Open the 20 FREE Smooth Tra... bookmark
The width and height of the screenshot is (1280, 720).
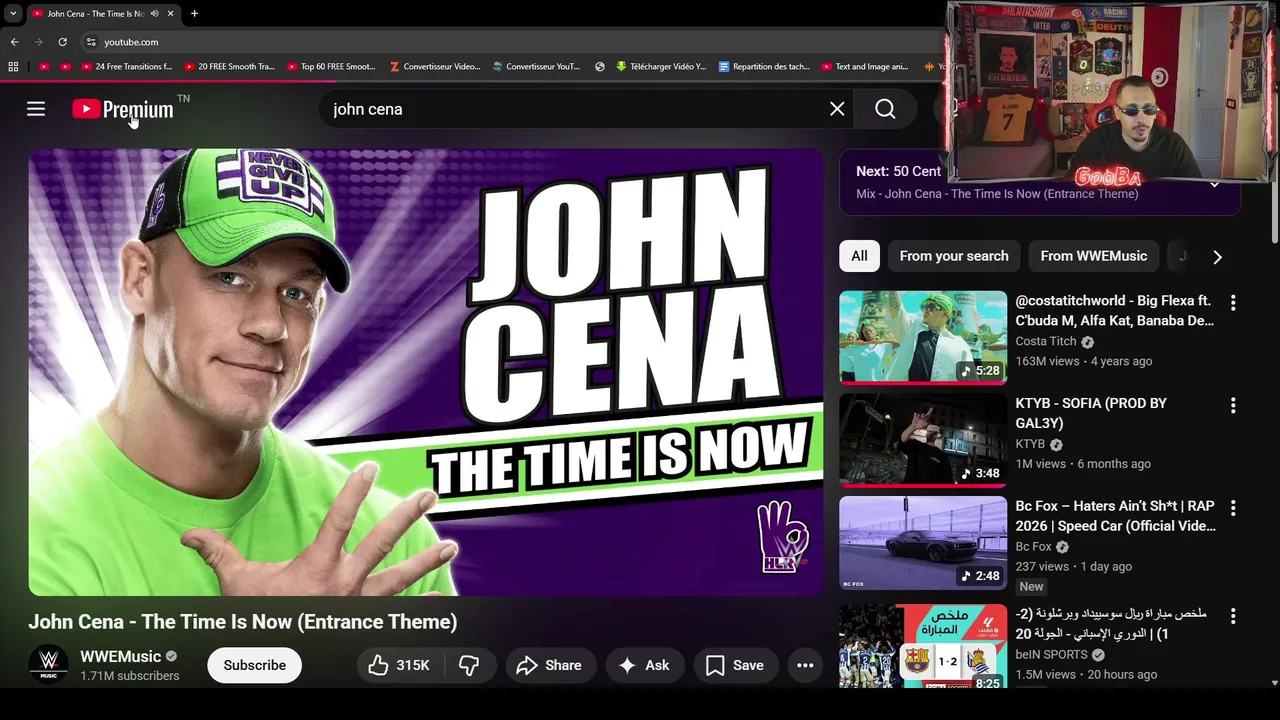[229, 67]
